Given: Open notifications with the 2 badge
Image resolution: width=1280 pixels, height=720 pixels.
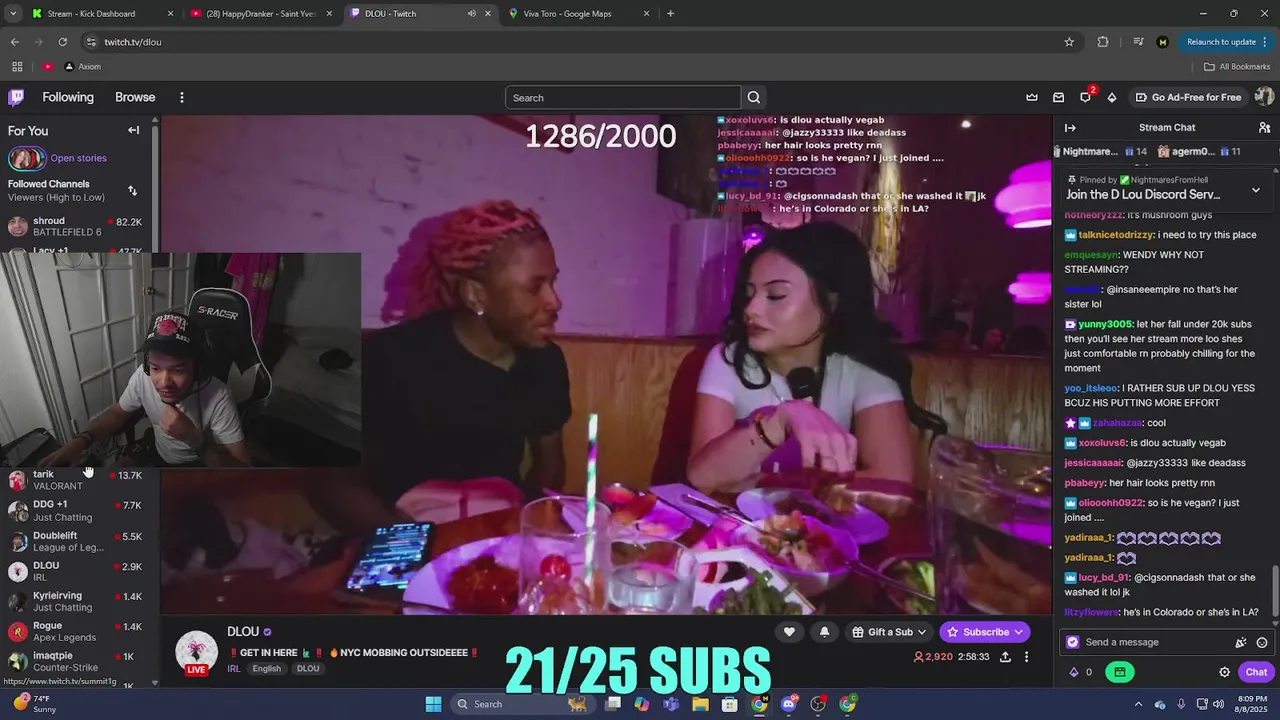Looking at the screenshot, I should pos(1086,97).
